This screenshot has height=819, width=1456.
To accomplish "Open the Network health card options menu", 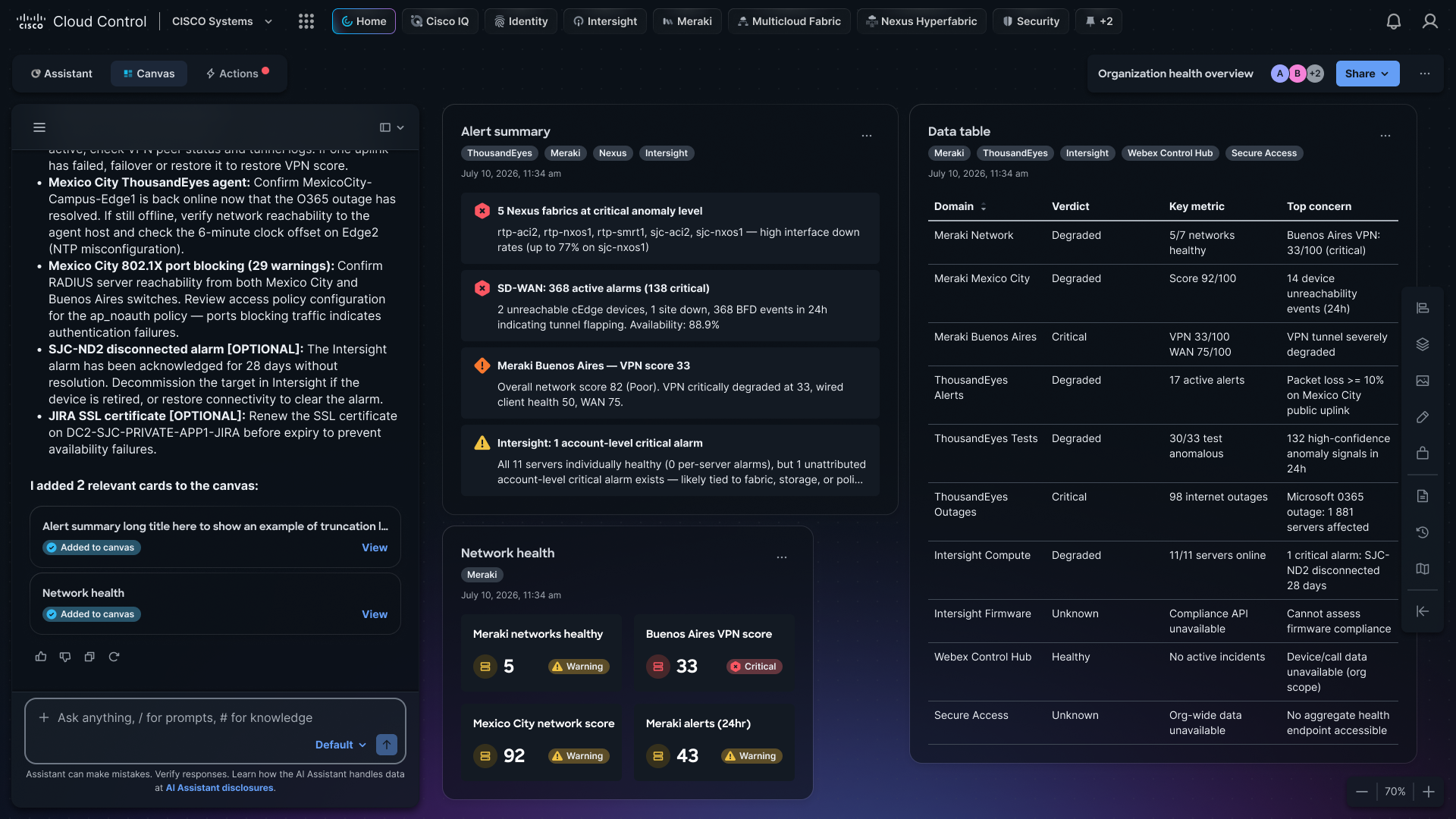I will [782, 557].
